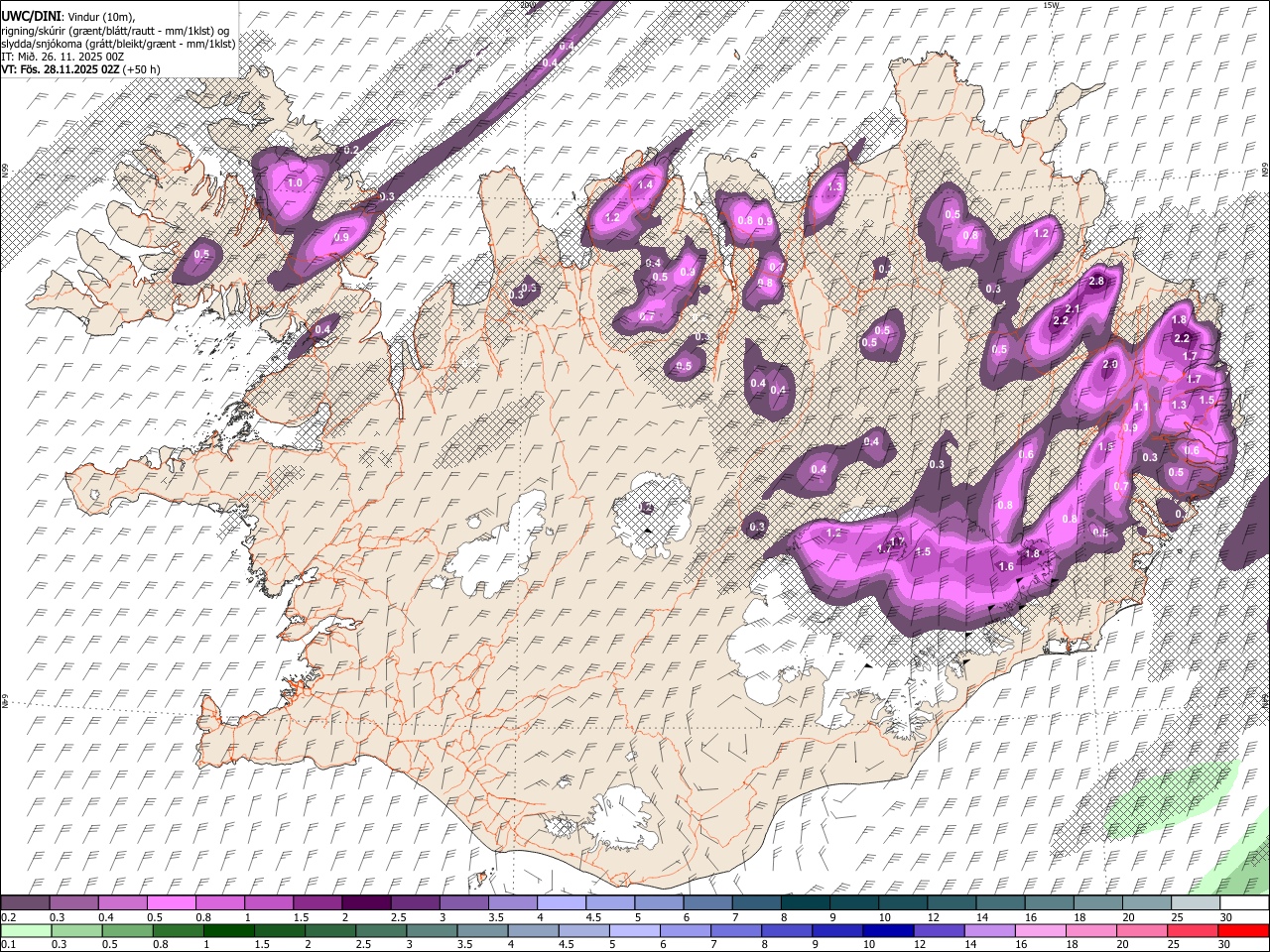Select the 12 label on the upper legend row
The height and width of the screenshot is (952, 1270).
pos(934,917)
